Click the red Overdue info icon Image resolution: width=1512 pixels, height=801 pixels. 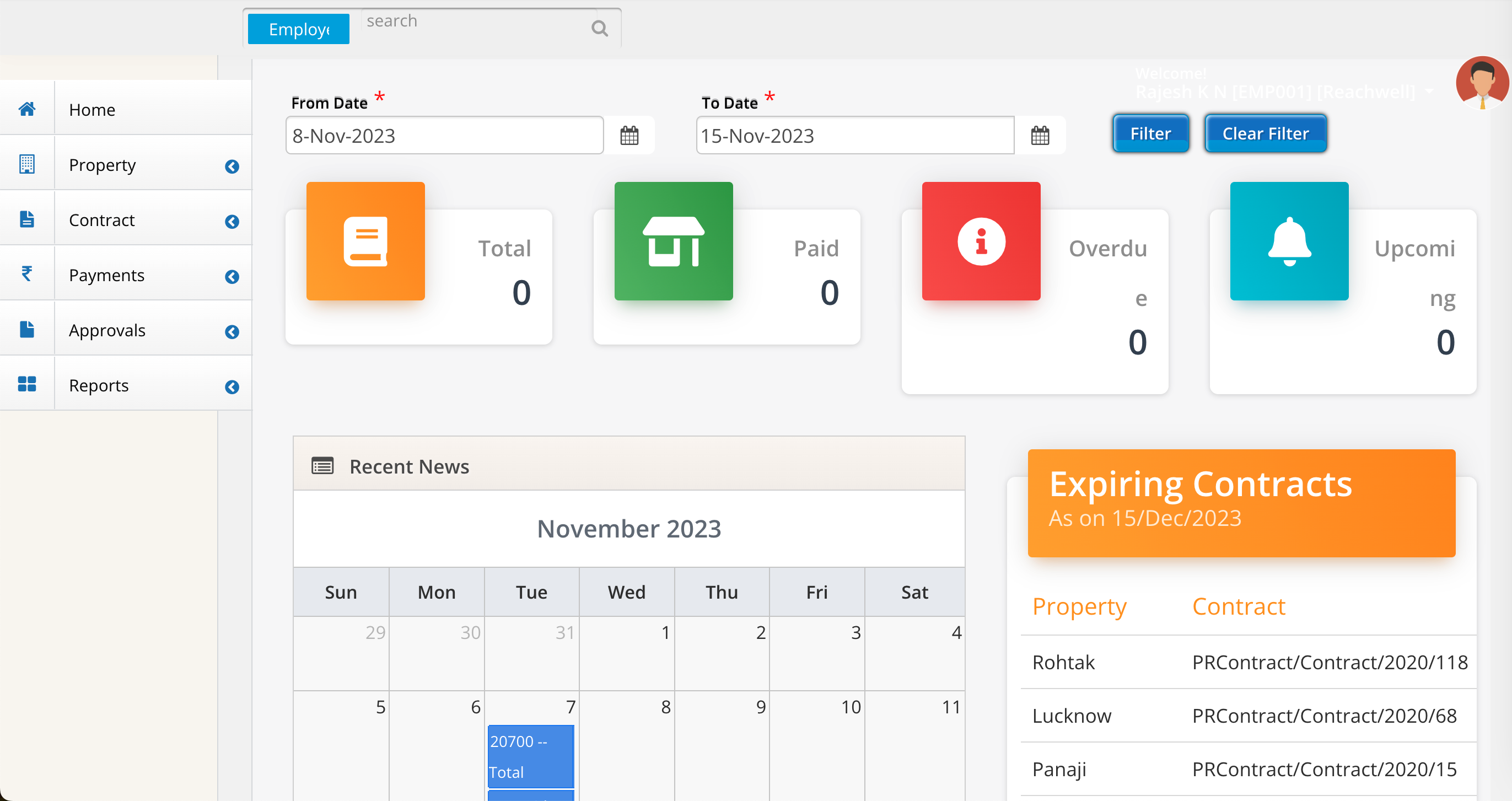tap(980, 240)
